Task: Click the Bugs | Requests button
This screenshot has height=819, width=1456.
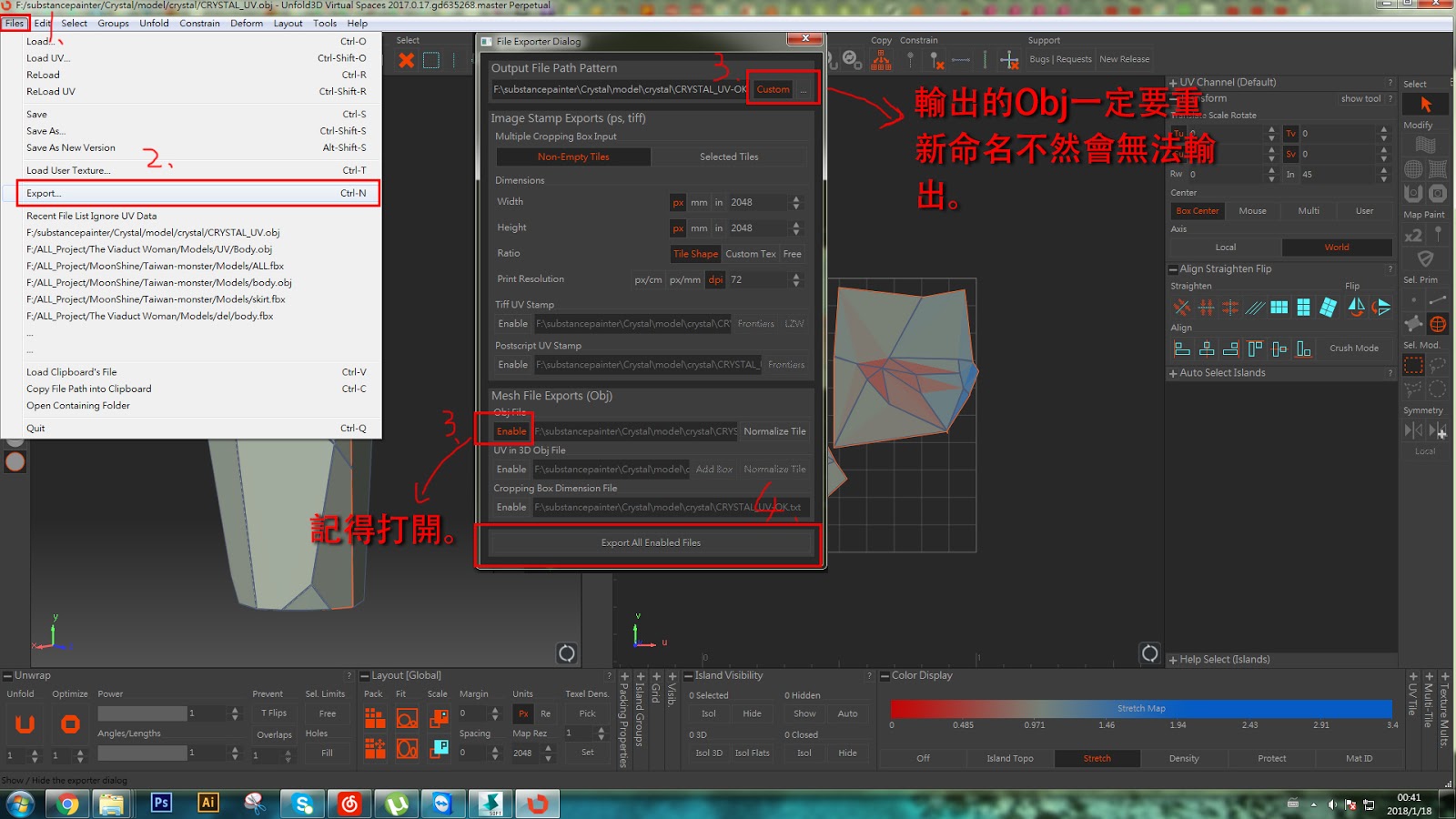Action: [1060, 59]
